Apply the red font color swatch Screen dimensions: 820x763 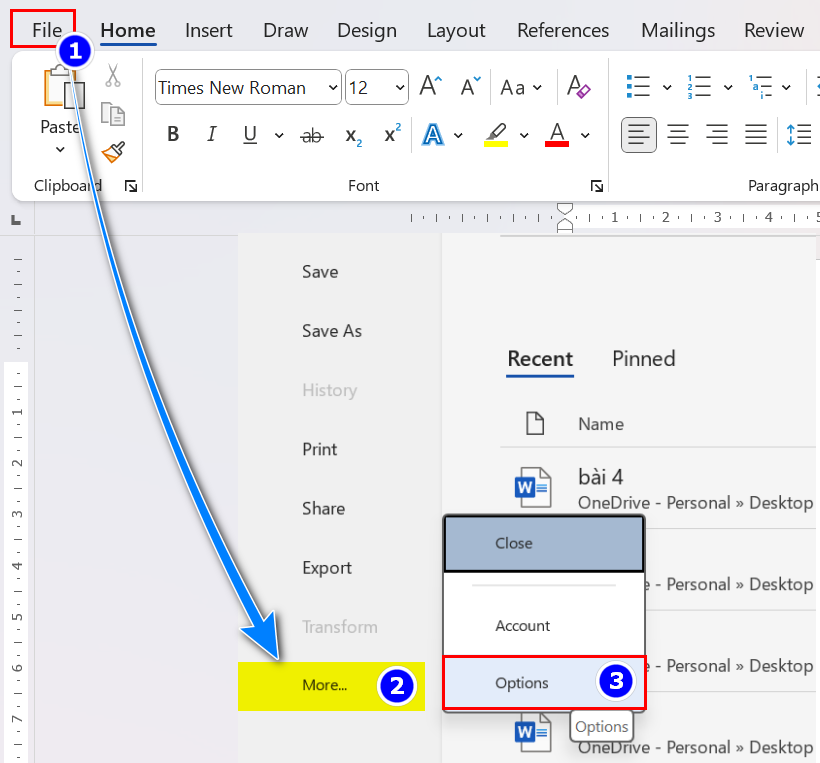click(557, 135)
